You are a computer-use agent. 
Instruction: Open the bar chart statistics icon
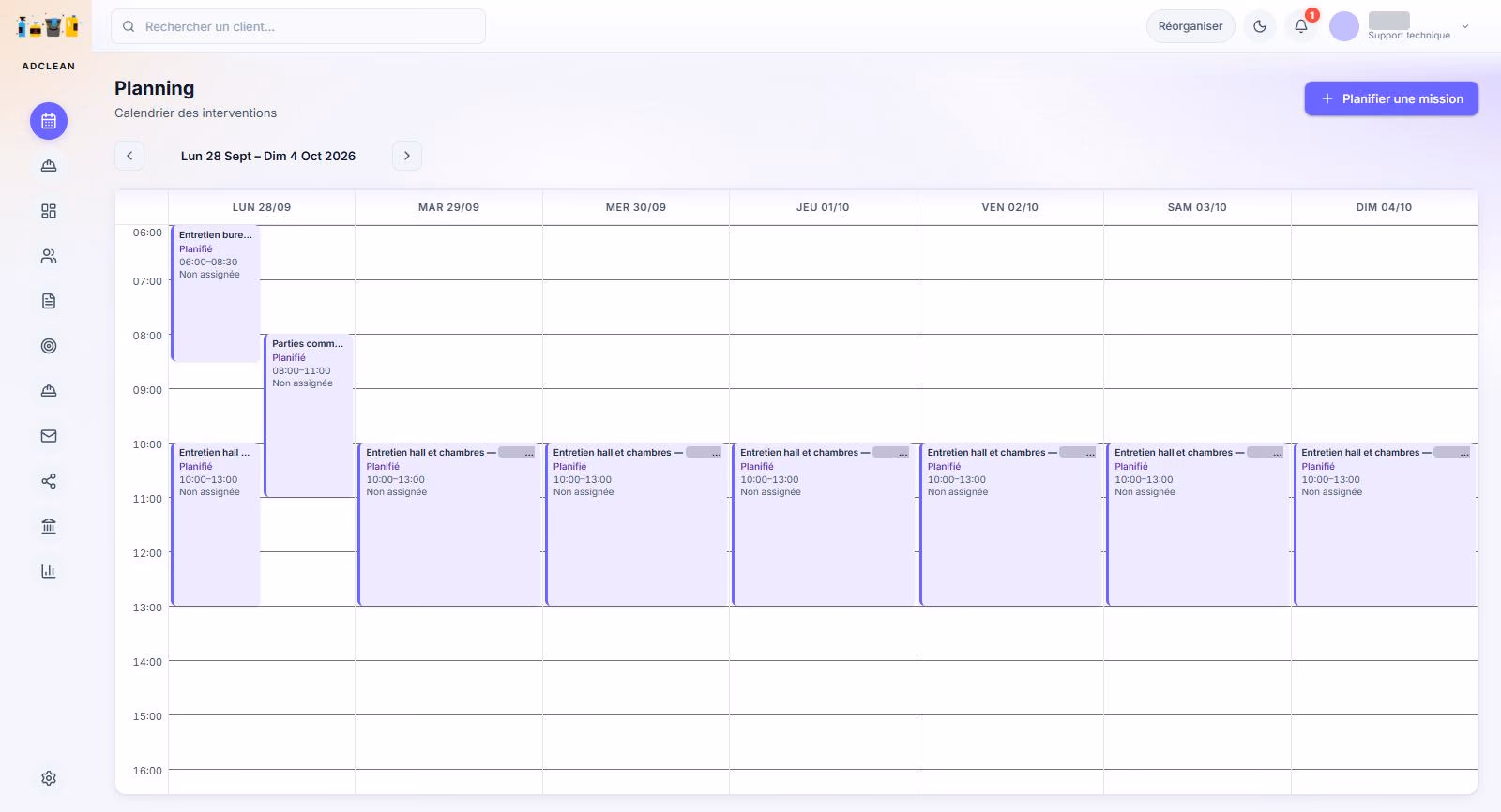49,571
